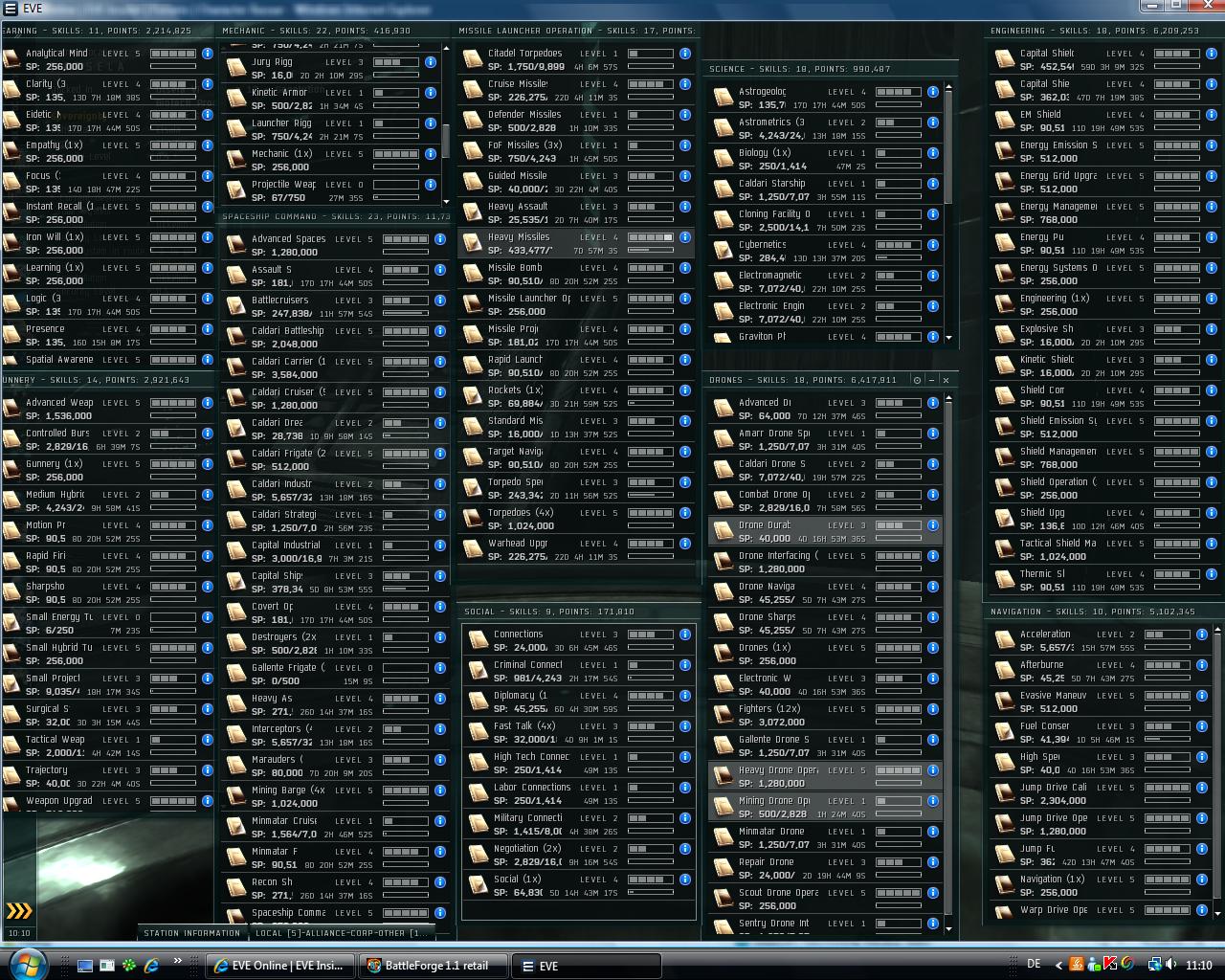The height and width of the screenshot is (980, 1225).
Task: Select the Heavy Missiles skill book icon
Action: (472, 243)
